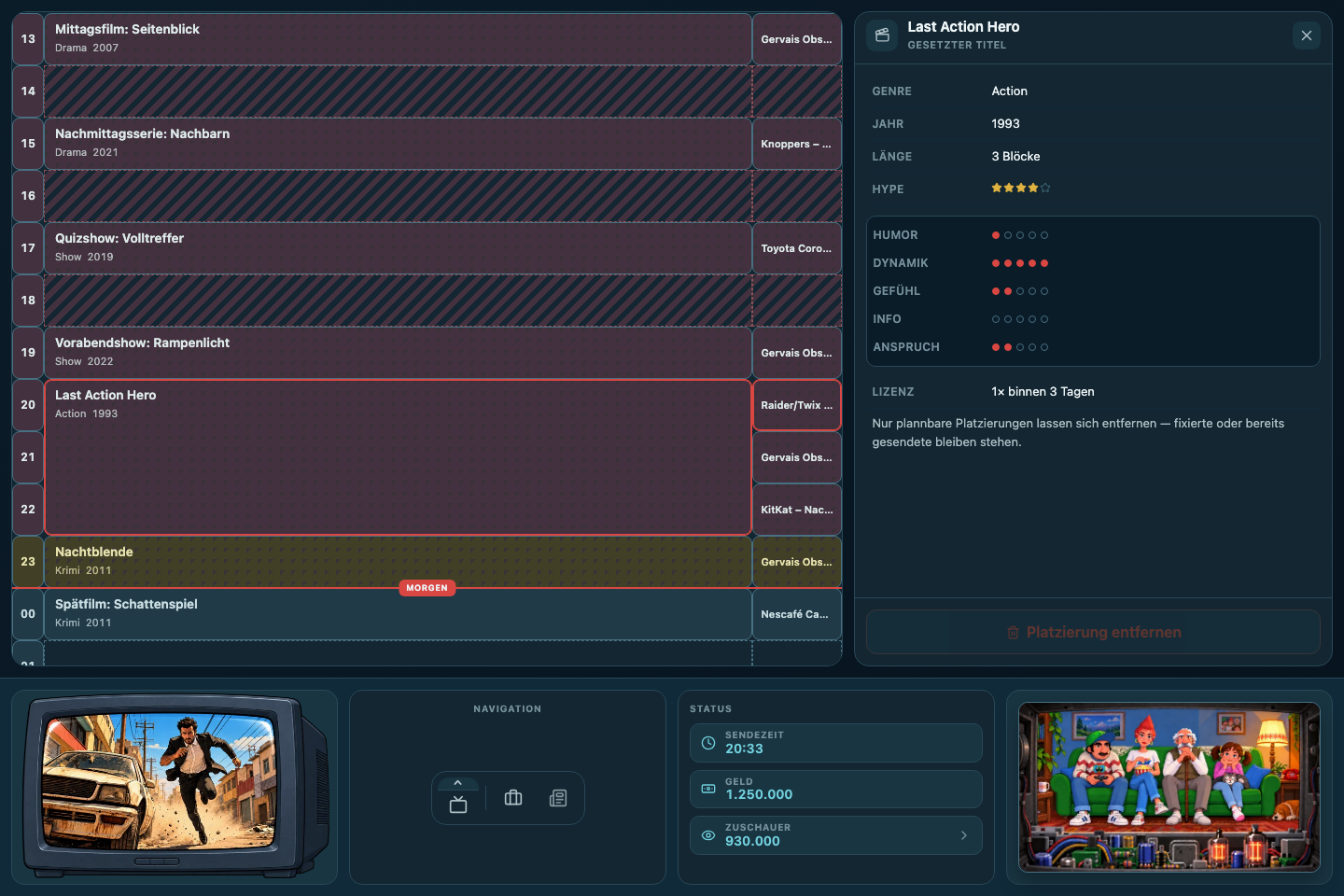The height and width of the screenshot is (896, 1344).
Task: Click the Geld 1.250.000 status field
Action: point(836,789)
